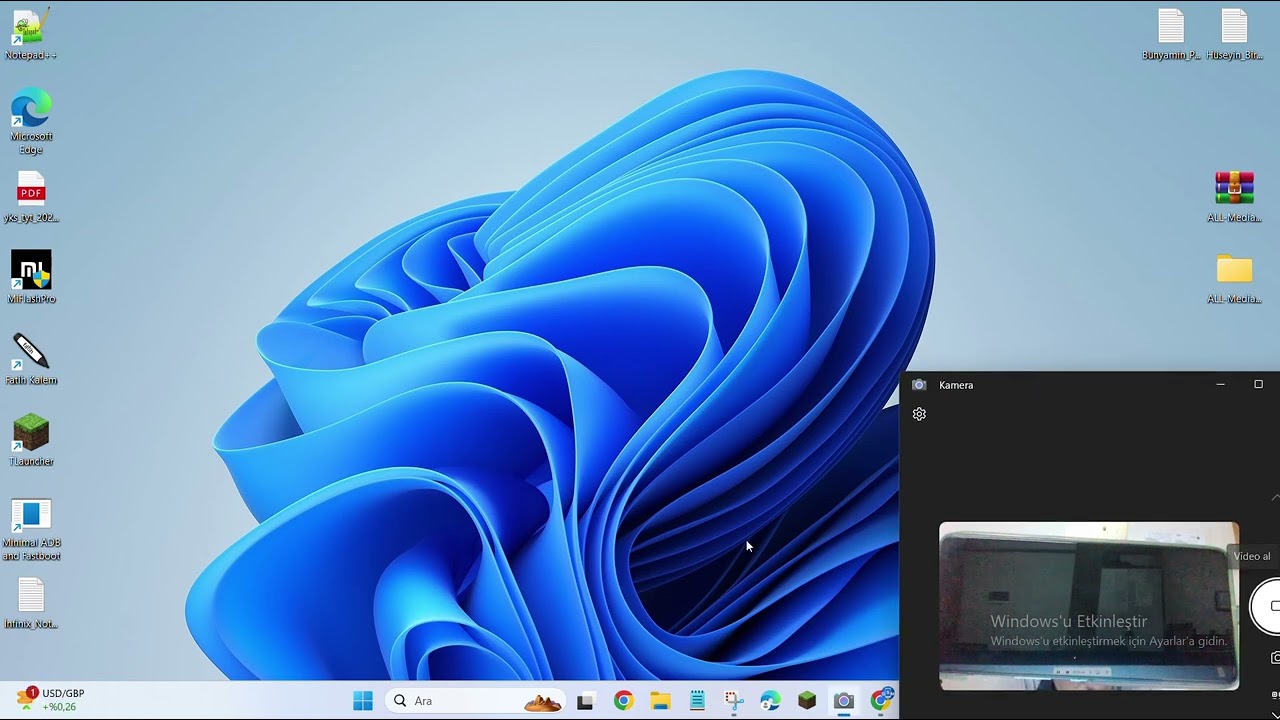
Task: Select the MiFlashPro desktop shortcut
Action: coord(31,277)
